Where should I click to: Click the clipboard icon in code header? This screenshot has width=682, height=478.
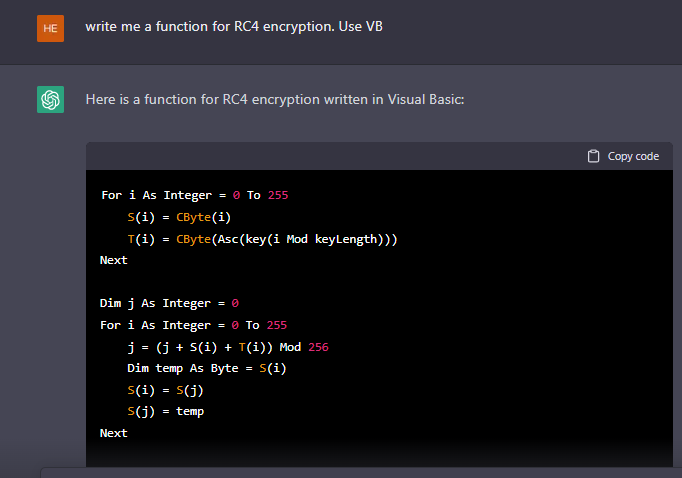(593, 156)
